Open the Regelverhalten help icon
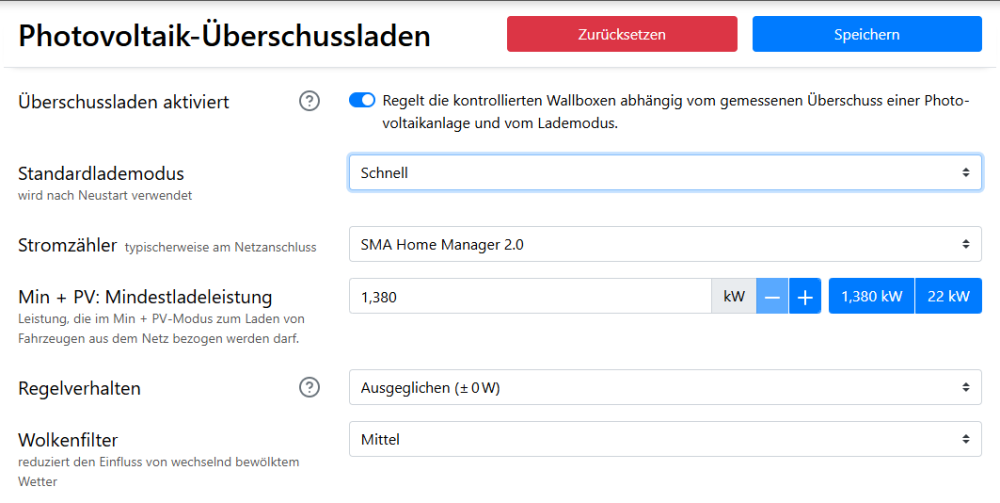The height and width of the screenshot is (503, 1000). click(x=310, y=387)
